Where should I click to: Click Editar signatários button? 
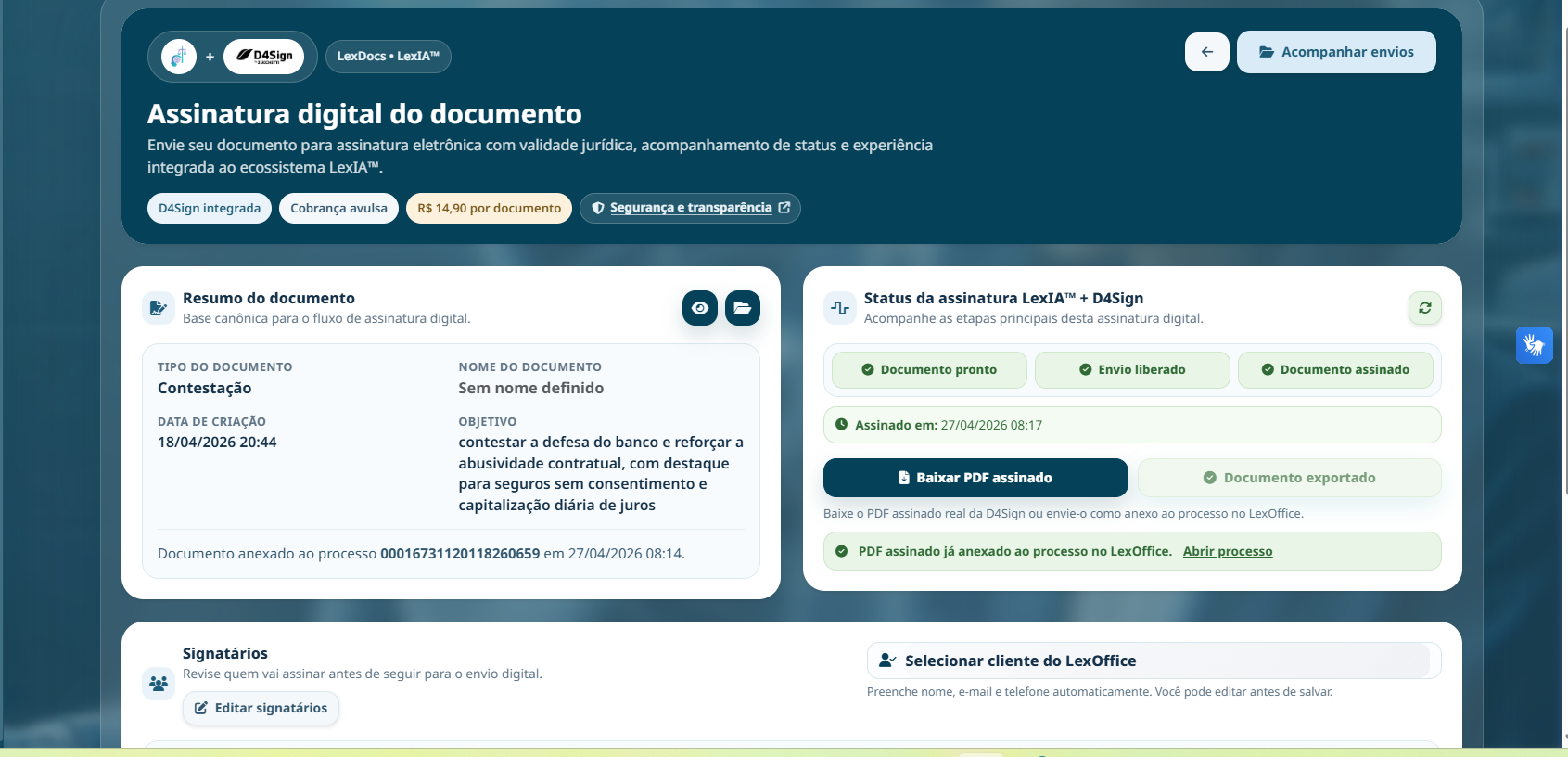click(x=261, y=708)
